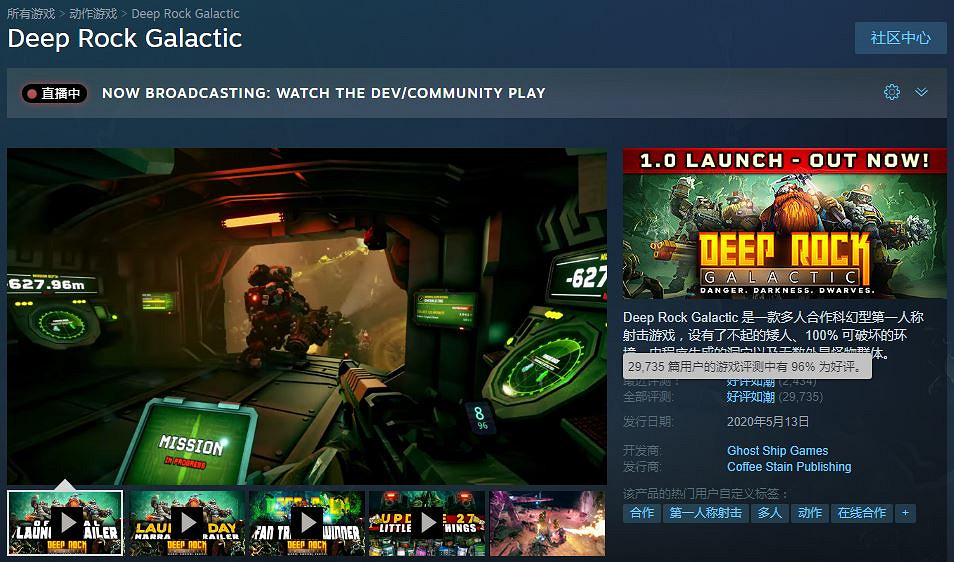Screen dimensions: 954x562
Task: Go to 所有游戏 breadcrumb
Action: pos(31,14)
